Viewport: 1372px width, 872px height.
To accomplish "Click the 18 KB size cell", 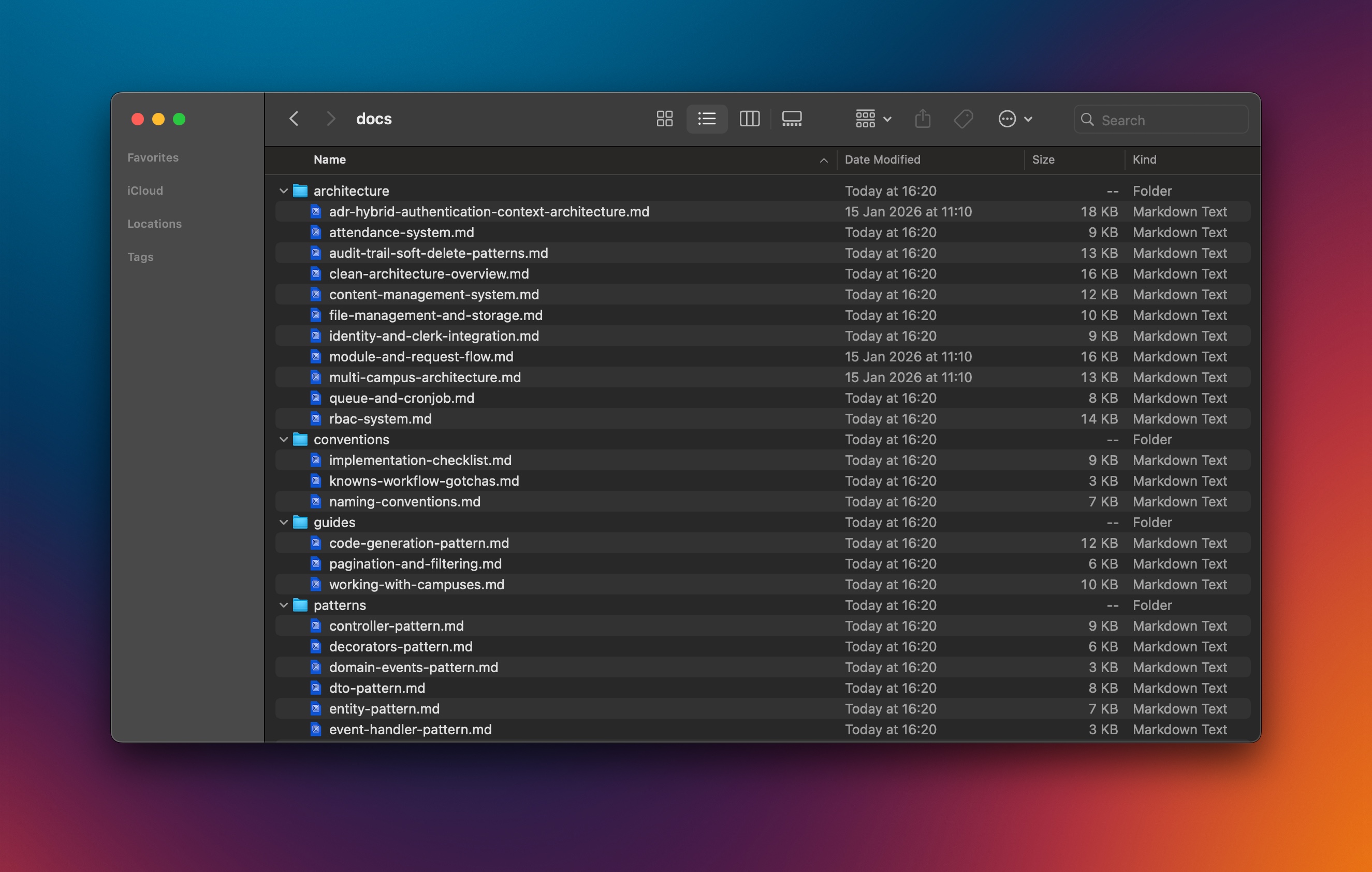I will click(x=1099, y=211).
